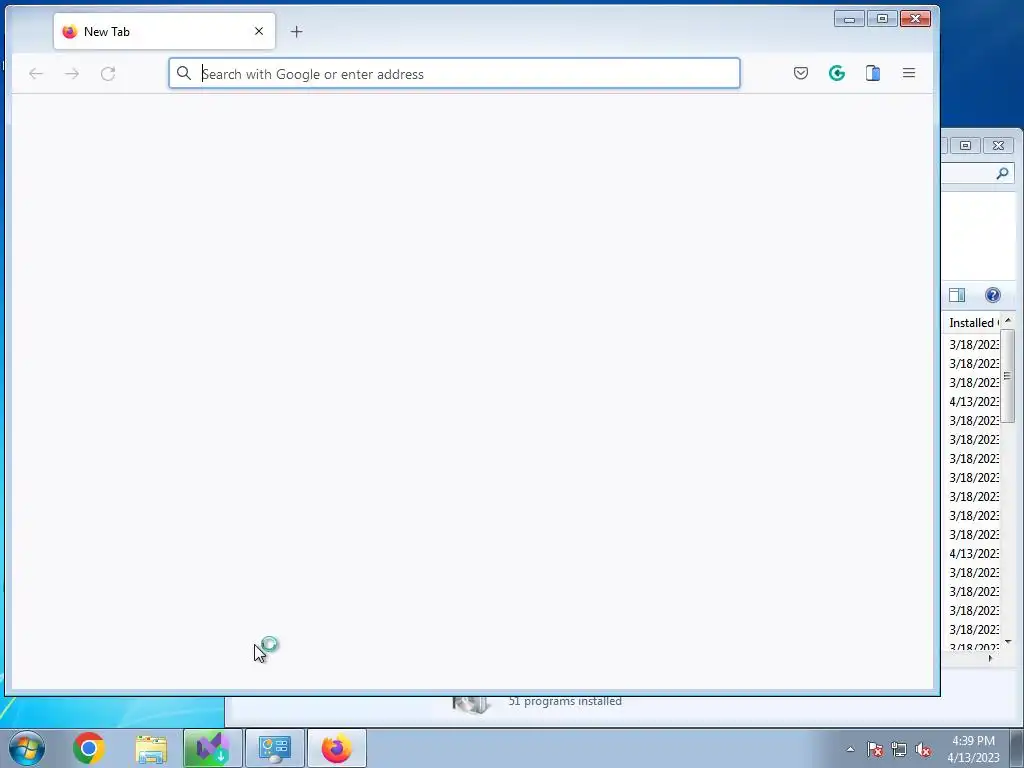The image size is (1024, 768).
Task: Launch Google Chrome from the taskbar
Action: (x=89, y=748)
